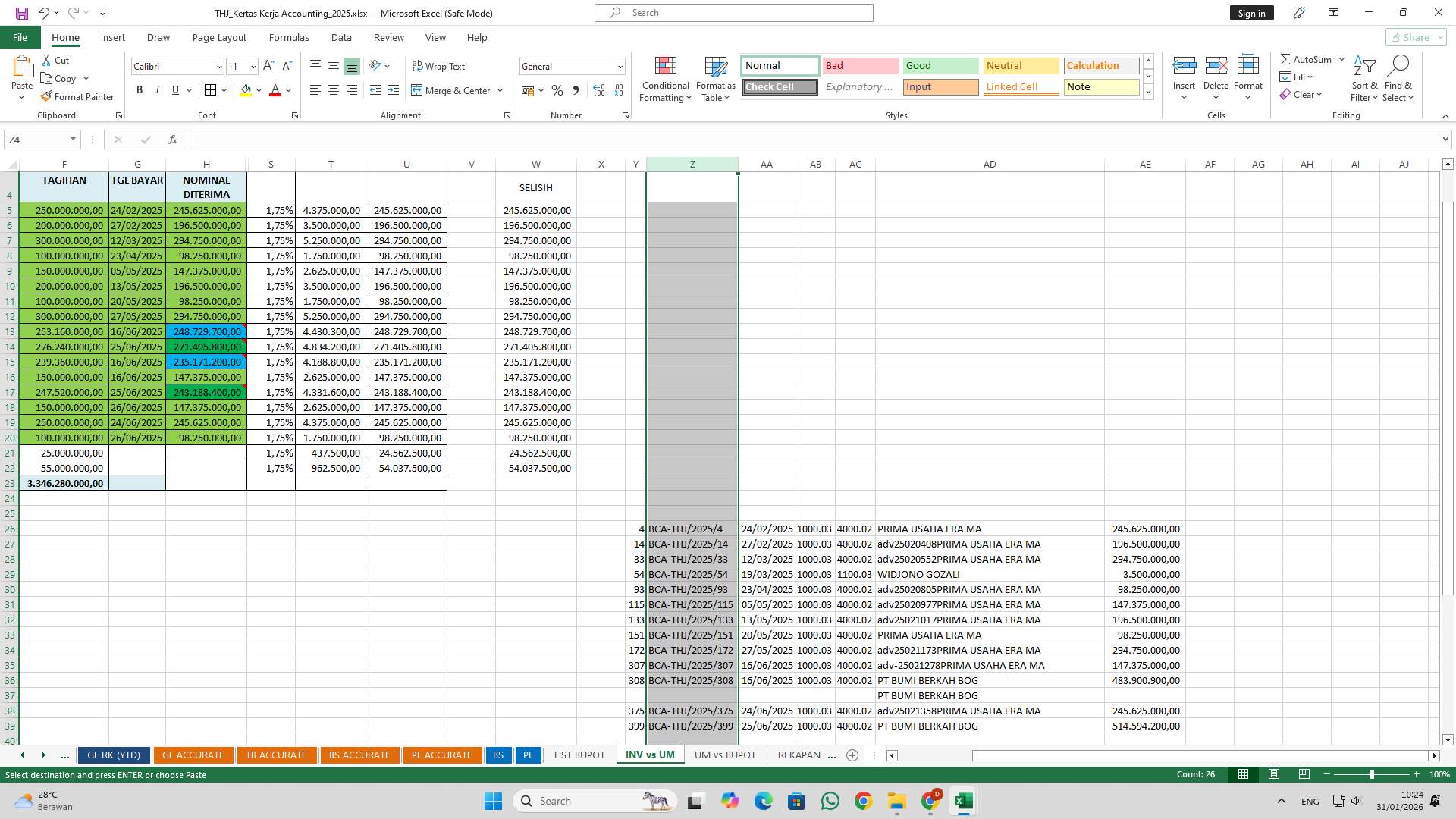Apply bold formatting to selection
Viewport: 1456px width, 819px height.
[140, 89]
